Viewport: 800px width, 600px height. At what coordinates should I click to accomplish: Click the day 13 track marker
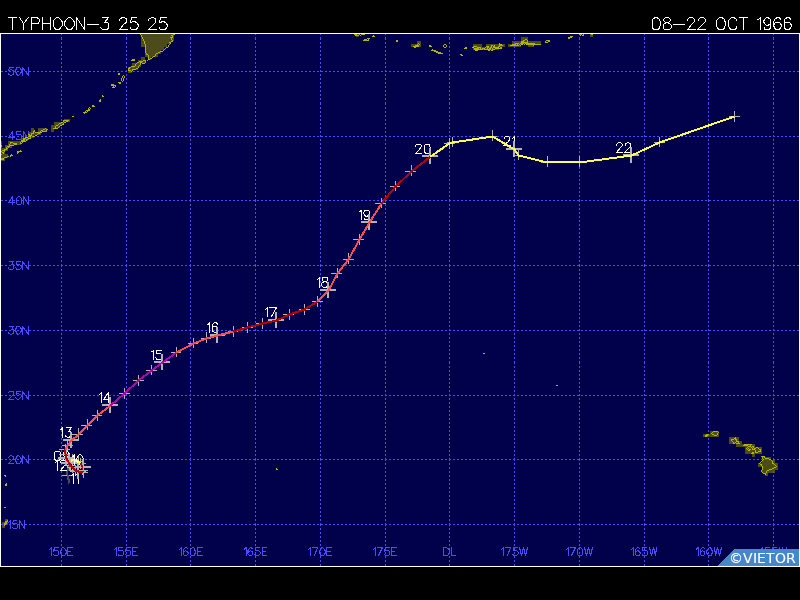click(x=70, y=443)
